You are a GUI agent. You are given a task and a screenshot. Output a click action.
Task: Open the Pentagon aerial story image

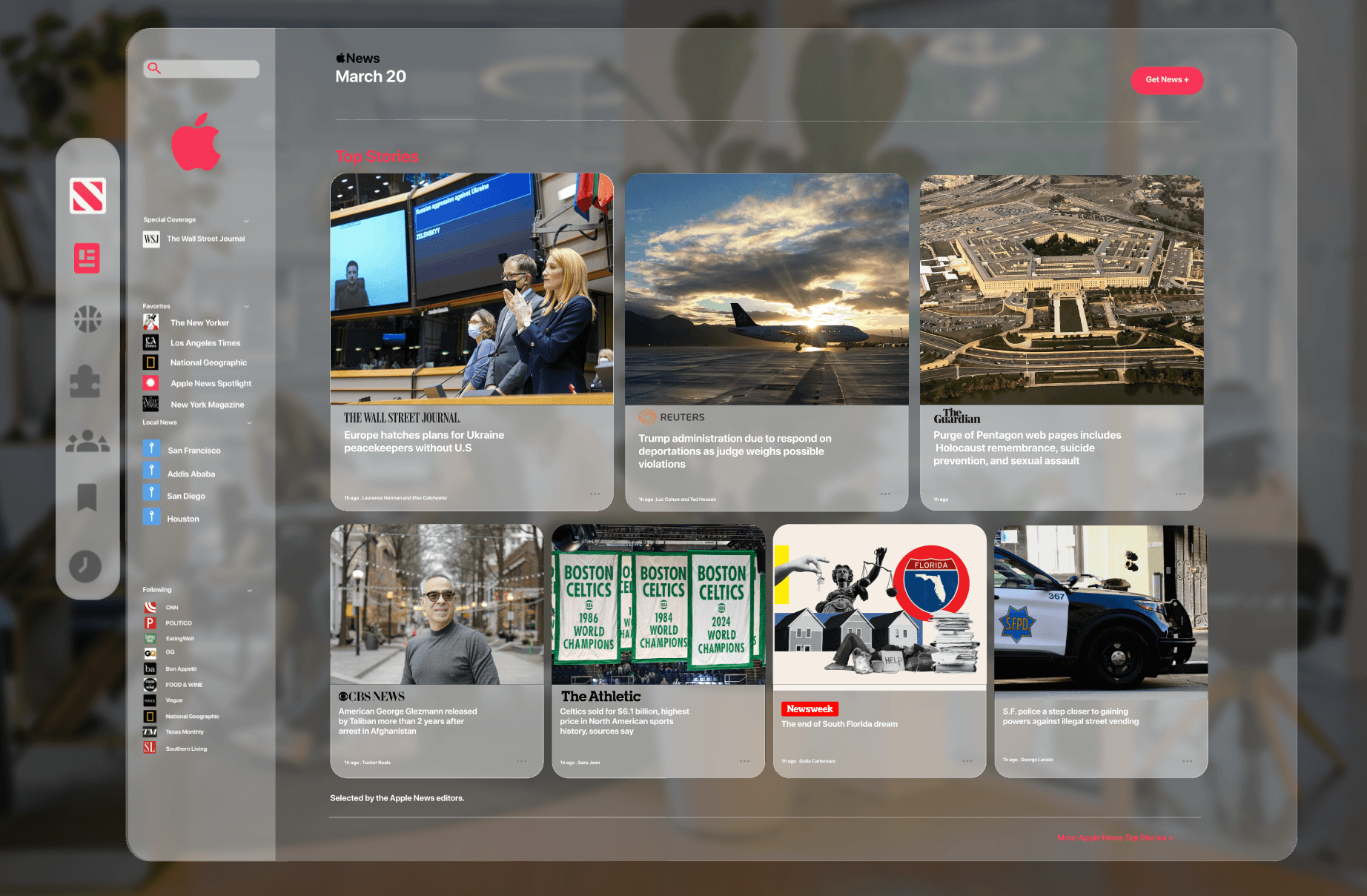tap(1062, 289)
